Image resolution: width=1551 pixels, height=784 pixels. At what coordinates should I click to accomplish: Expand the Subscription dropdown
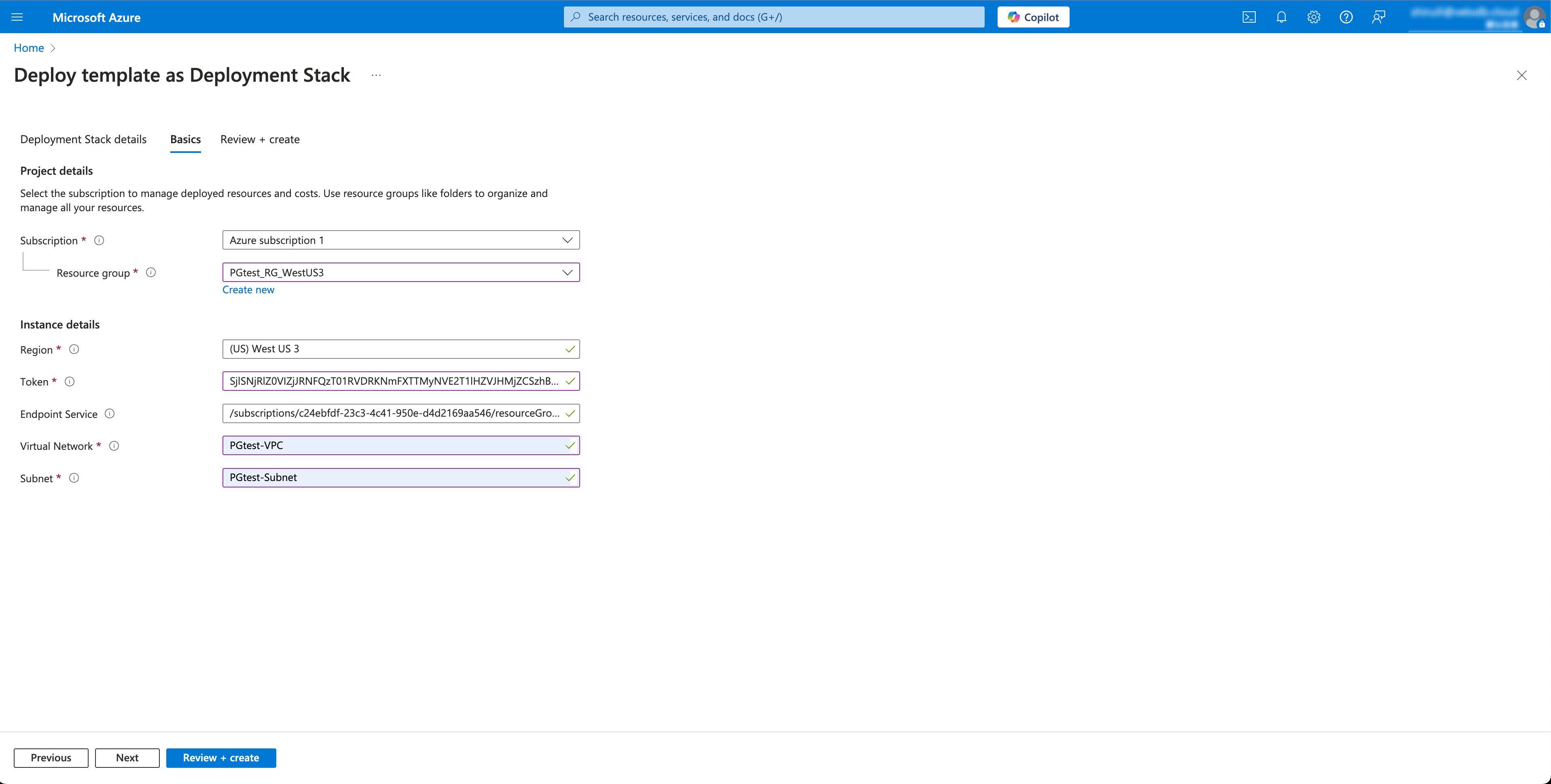(400, 240)
